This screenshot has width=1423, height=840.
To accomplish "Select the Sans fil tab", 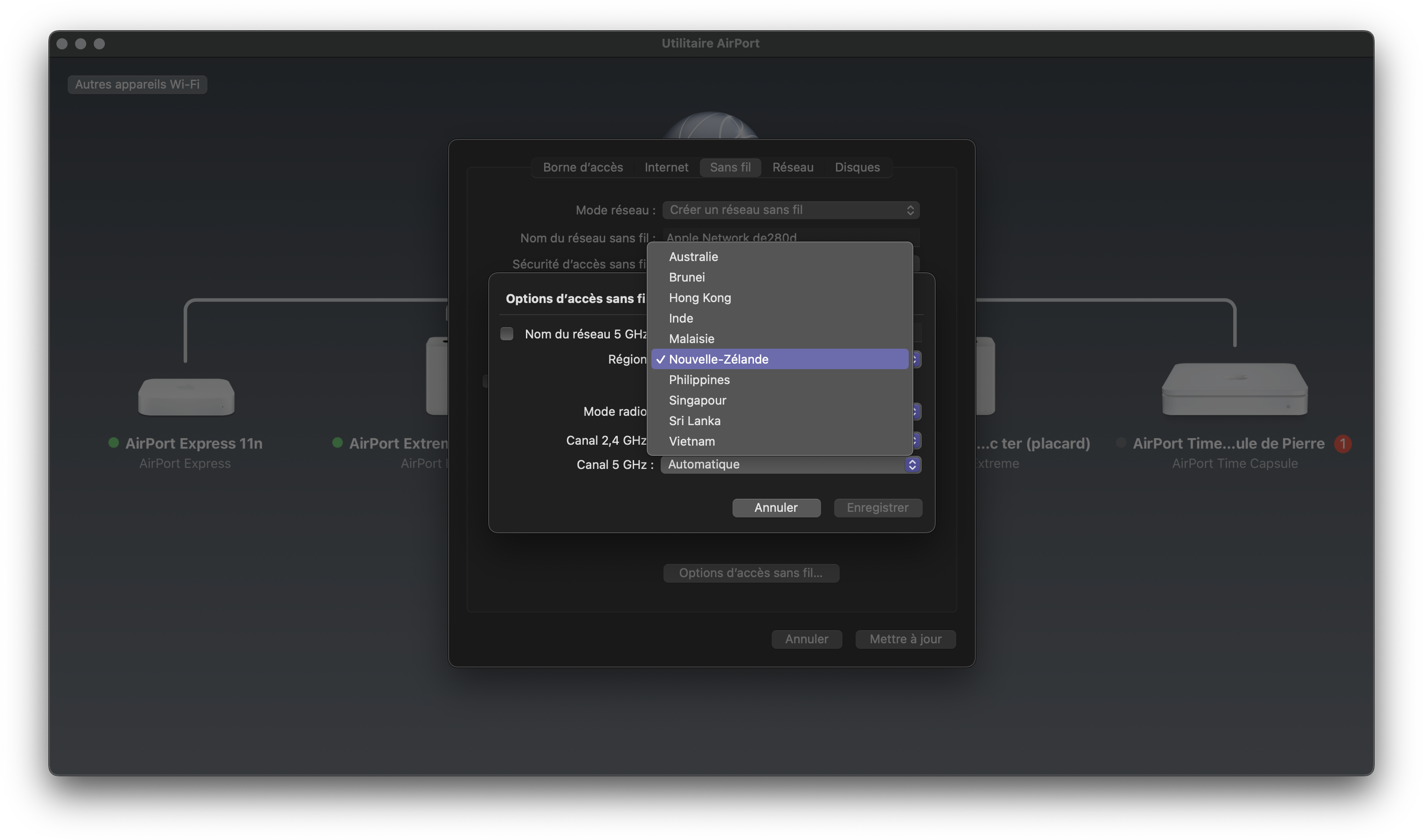I will 730,167.
